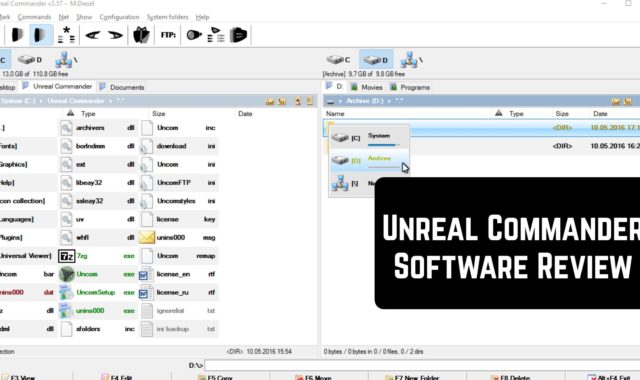Sort left panel by Size column
The width and height of the screenshot is (640, 380).
(158, 113)
